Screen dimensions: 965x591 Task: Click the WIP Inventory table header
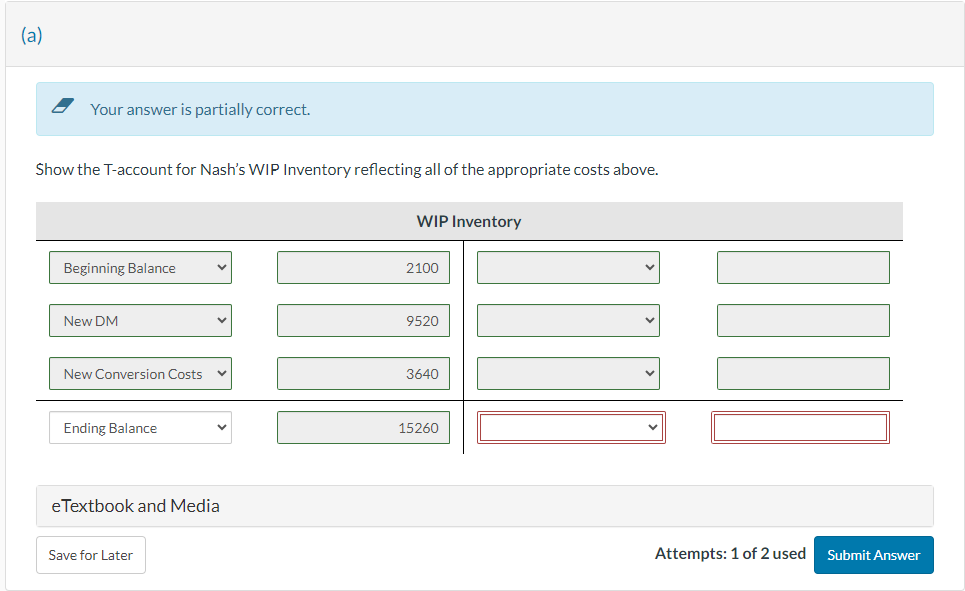[x=469, y=222]
